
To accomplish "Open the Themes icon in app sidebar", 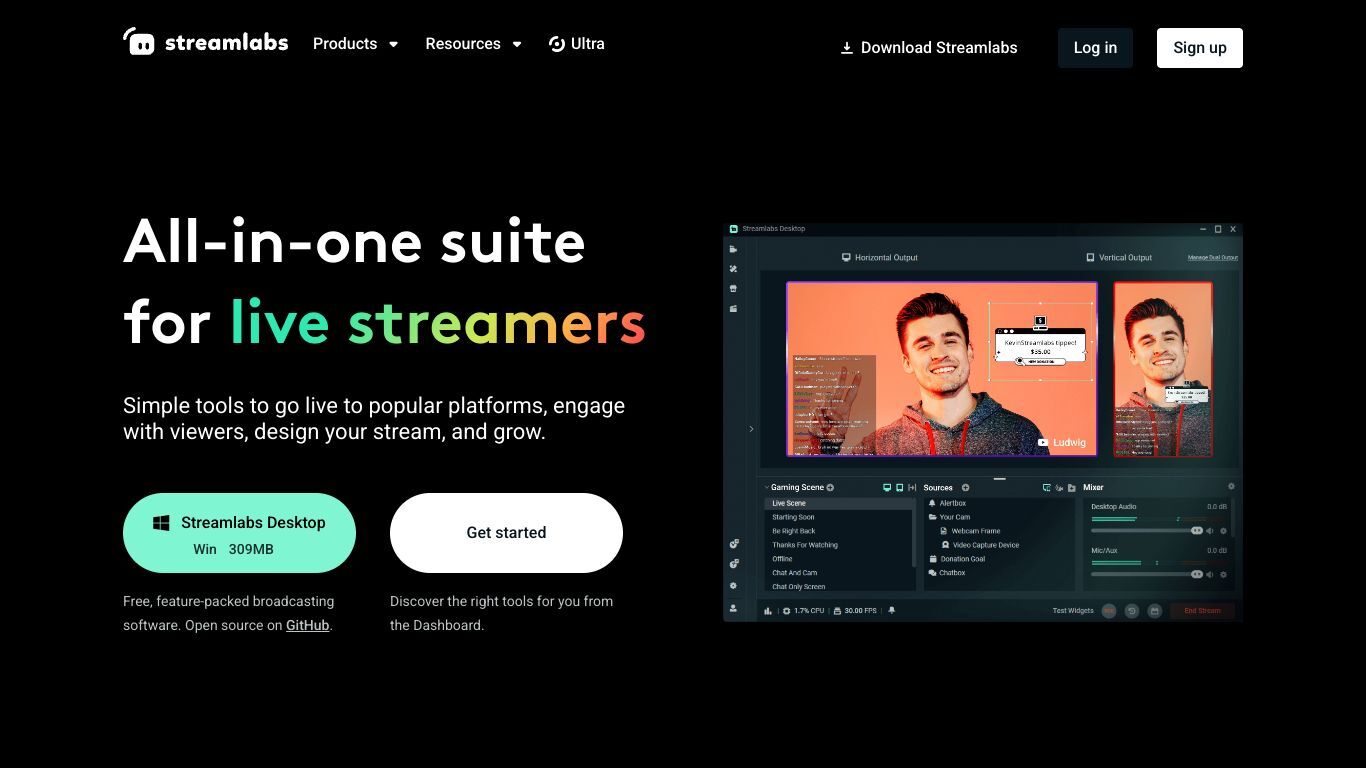I will pyautogui.click(x=734, y=269).
